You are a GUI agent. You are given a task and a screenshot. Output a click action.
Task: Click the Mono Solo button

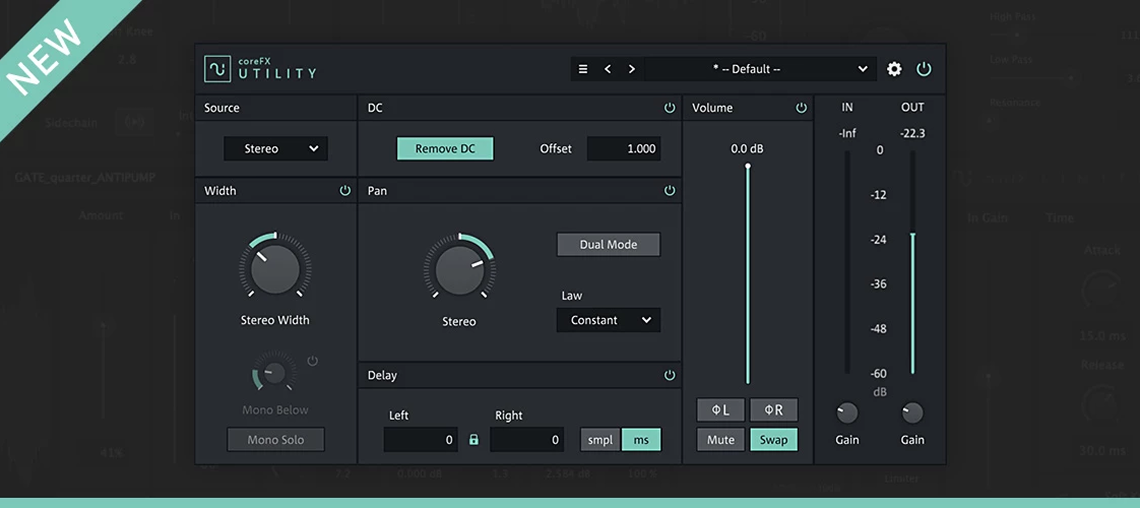pyautogui.click(x=276, y=440)
